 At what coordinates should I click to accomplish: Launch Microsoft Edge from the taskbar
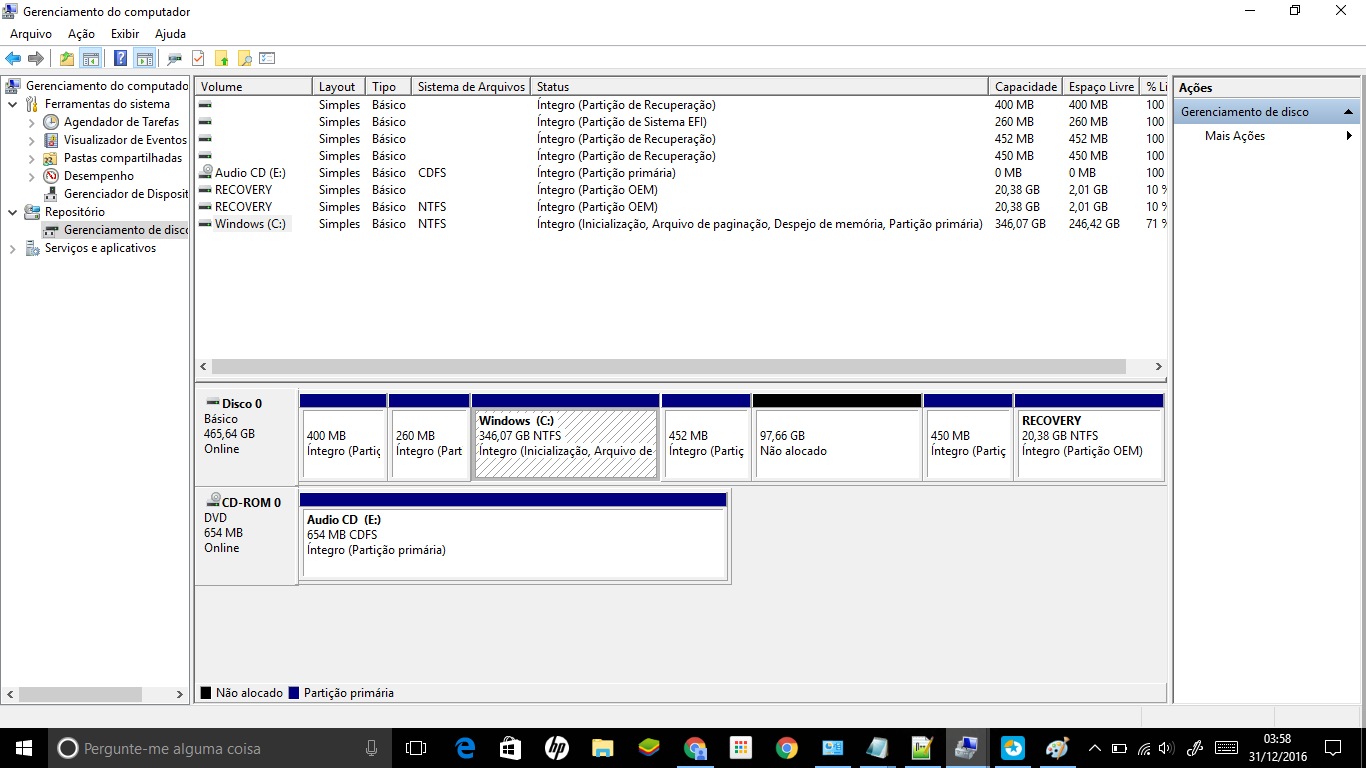(465, 748)
